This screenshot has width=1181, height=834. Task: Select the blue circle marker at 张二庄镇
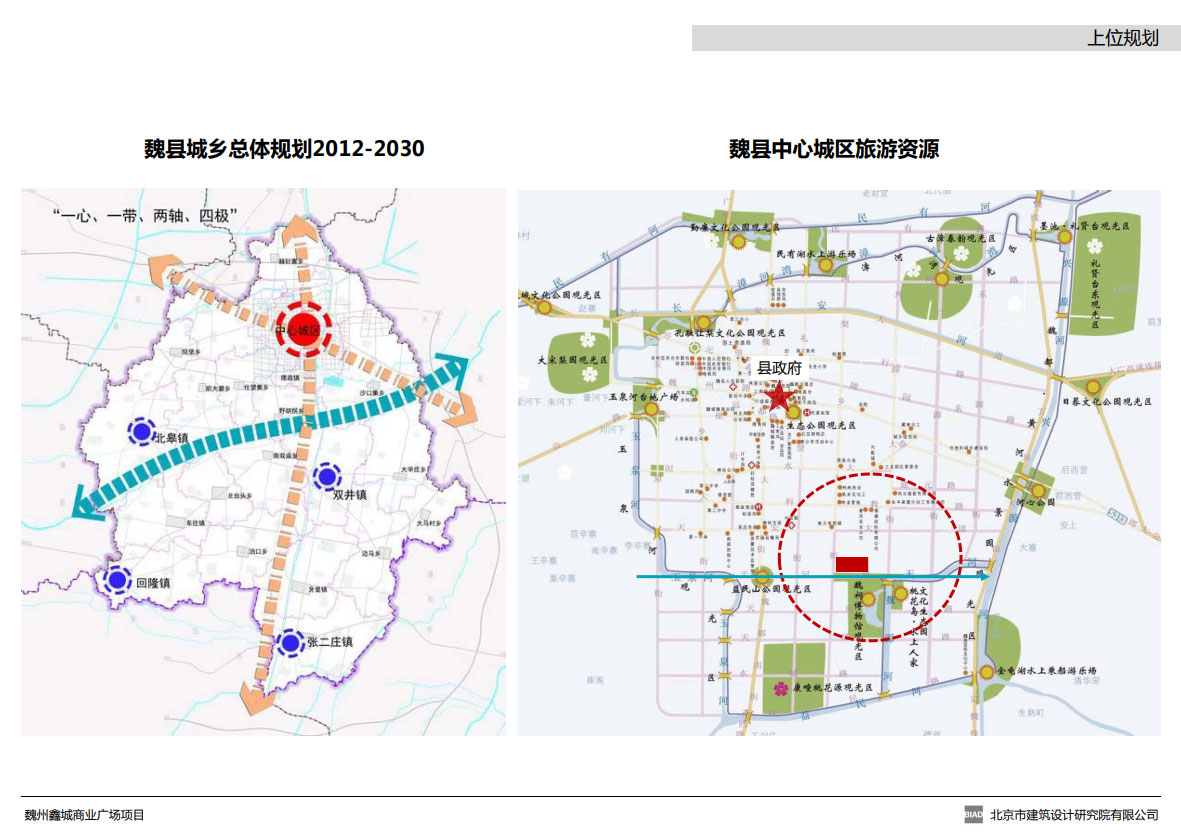(x=290, y=643)
